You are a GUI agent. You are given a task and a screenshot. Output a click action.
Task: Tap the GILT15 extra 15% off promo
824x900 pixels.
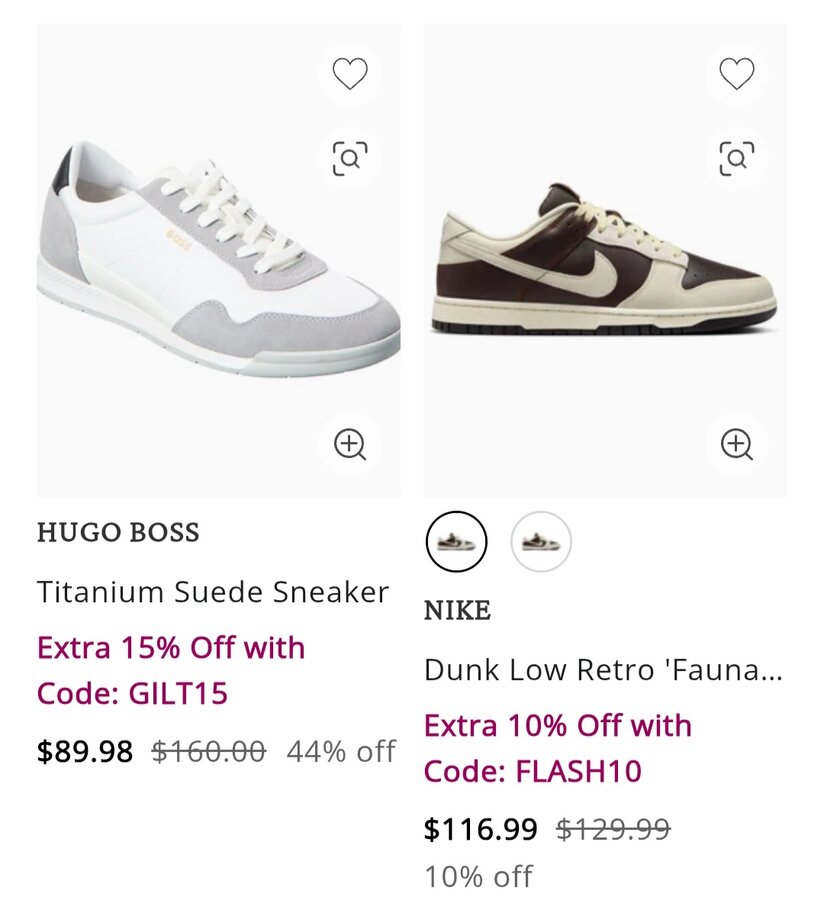(x=170, y=670)
